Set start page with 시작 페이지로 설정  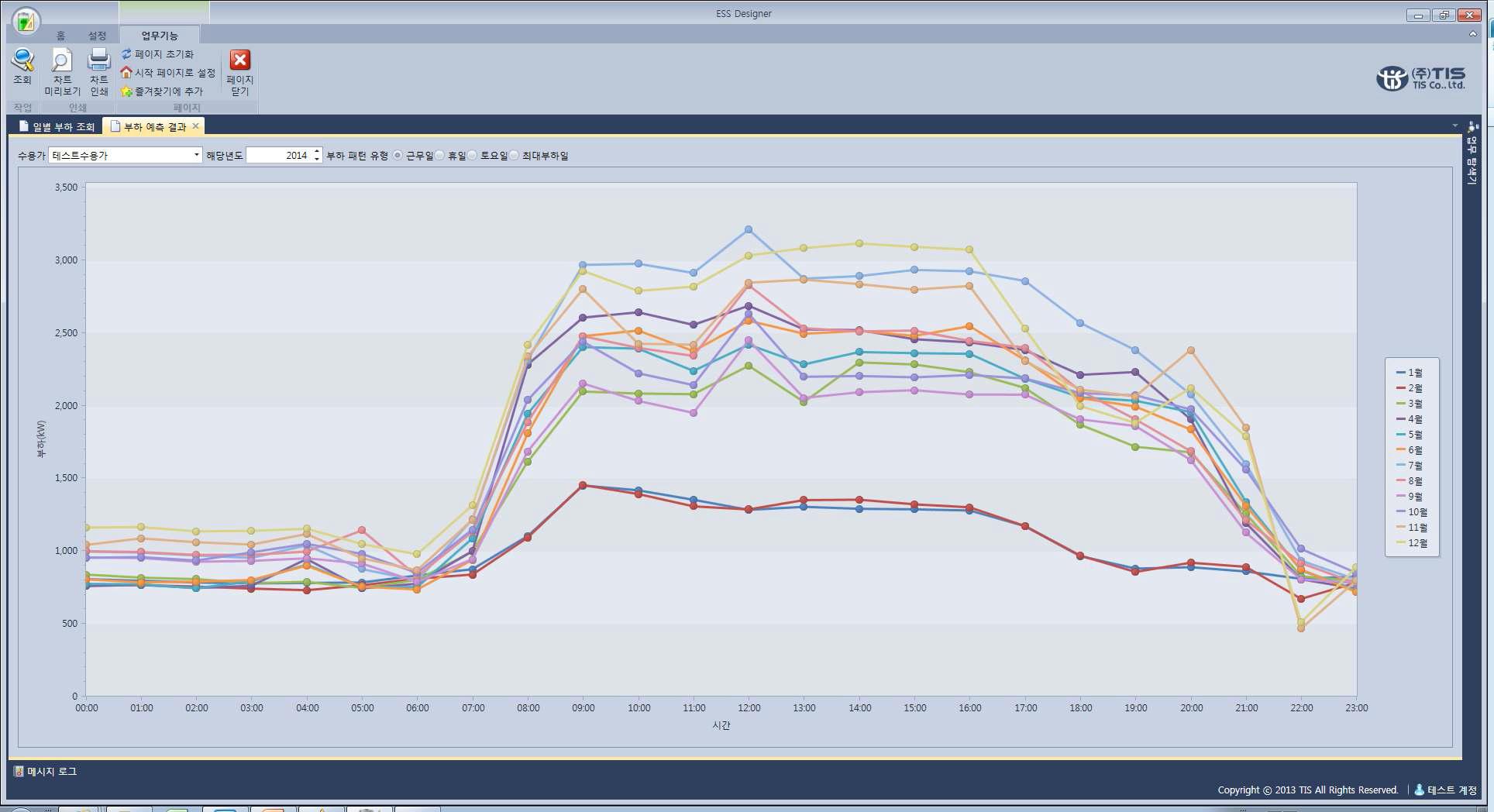[168, 73]
